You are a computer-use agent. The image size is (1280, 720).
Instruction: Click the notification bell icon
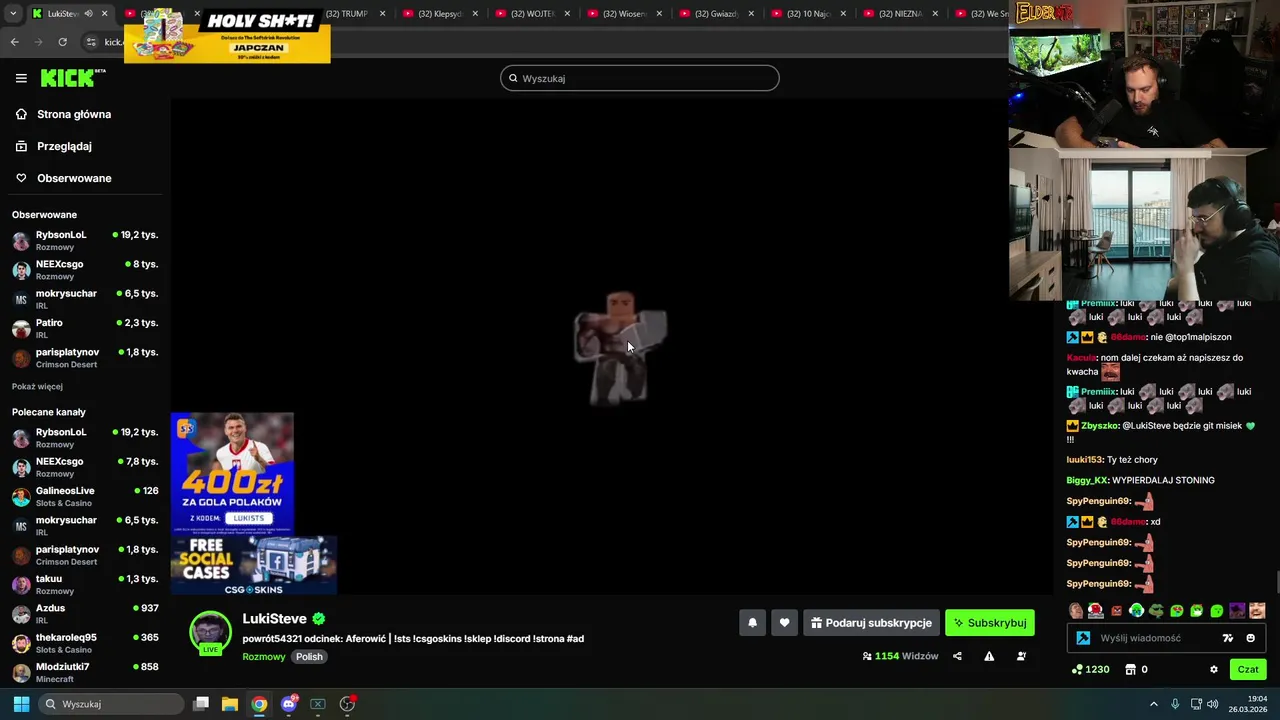752,623
